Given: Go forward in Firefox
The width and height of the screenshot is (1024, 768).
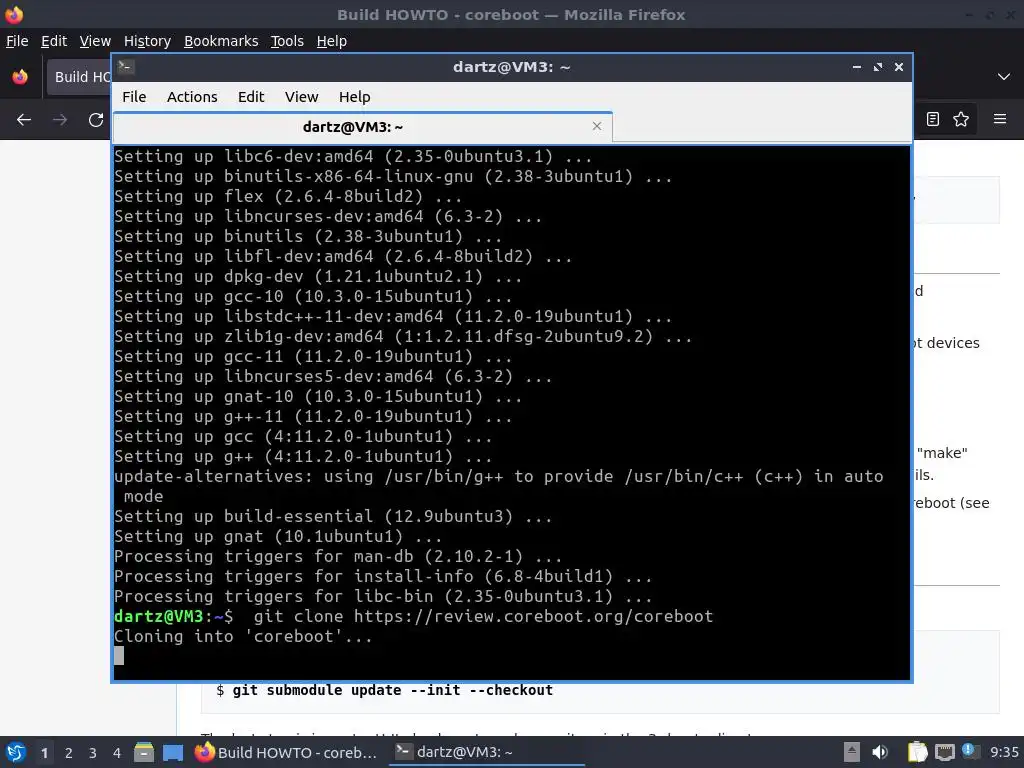Looking at the screenshot, I should point(60,120).
